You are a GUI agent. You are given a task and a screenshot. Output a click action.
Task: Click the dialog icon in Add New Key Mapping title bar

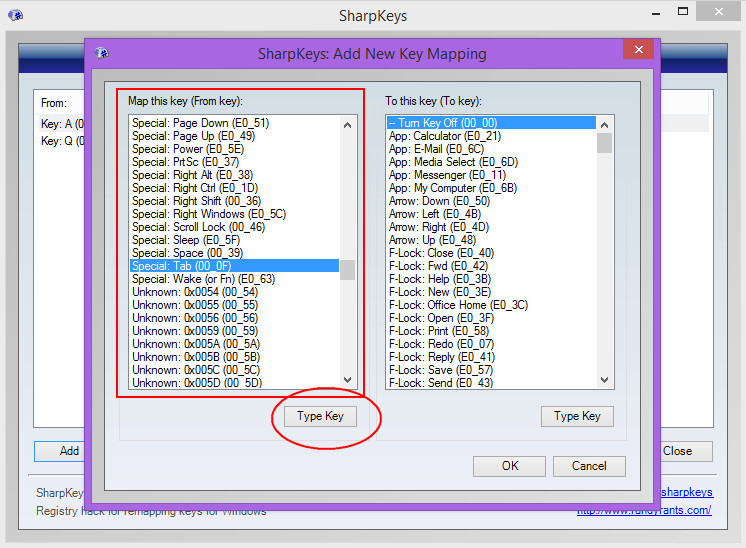pyautogui.click(x=101, y=53)
